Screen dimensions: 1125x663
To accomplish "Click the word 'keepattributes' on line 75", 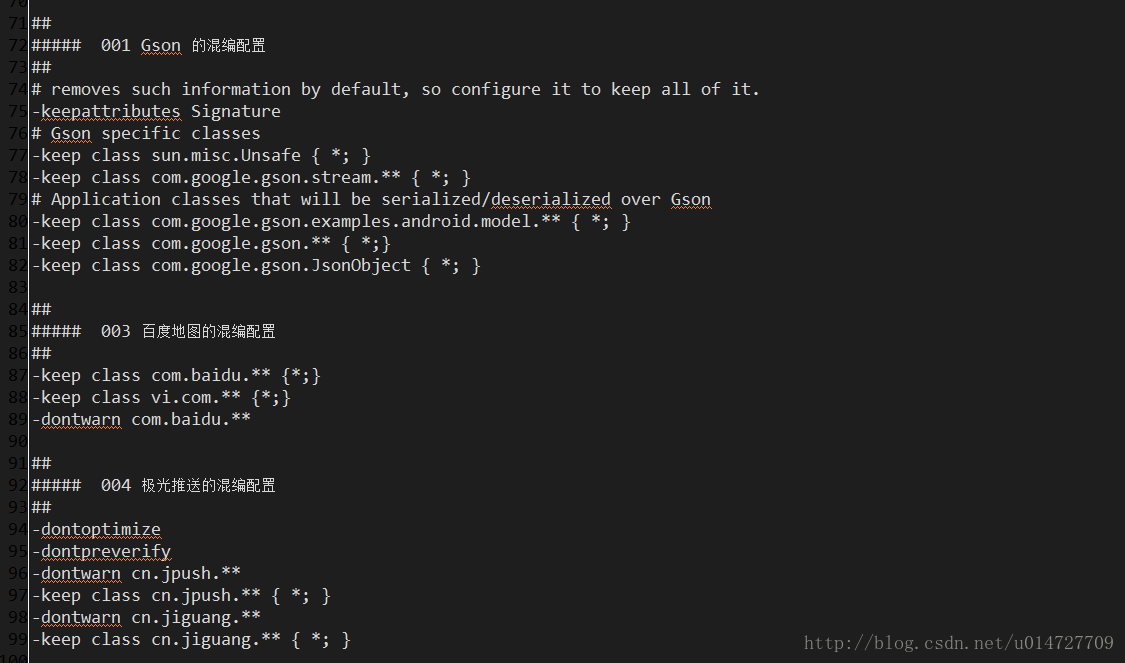I will [x=110, y=111].
